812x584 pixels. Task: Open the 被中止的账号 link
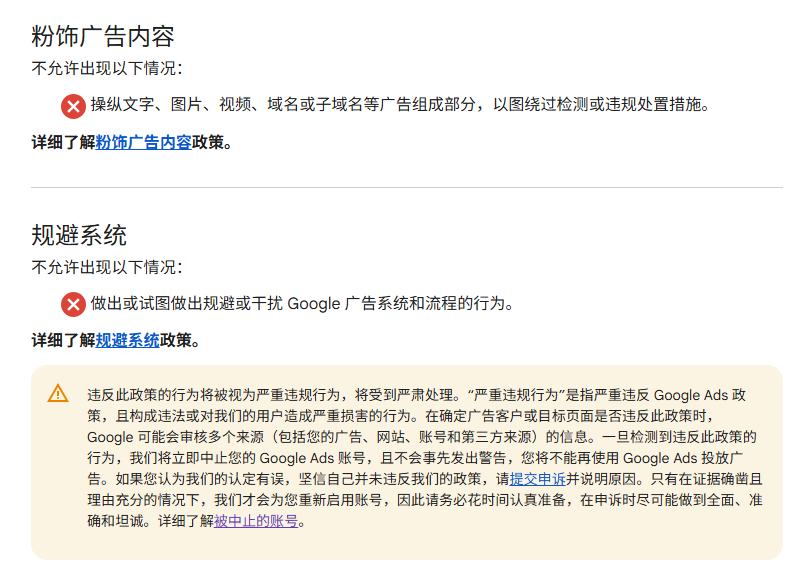(x=256, y=521)
